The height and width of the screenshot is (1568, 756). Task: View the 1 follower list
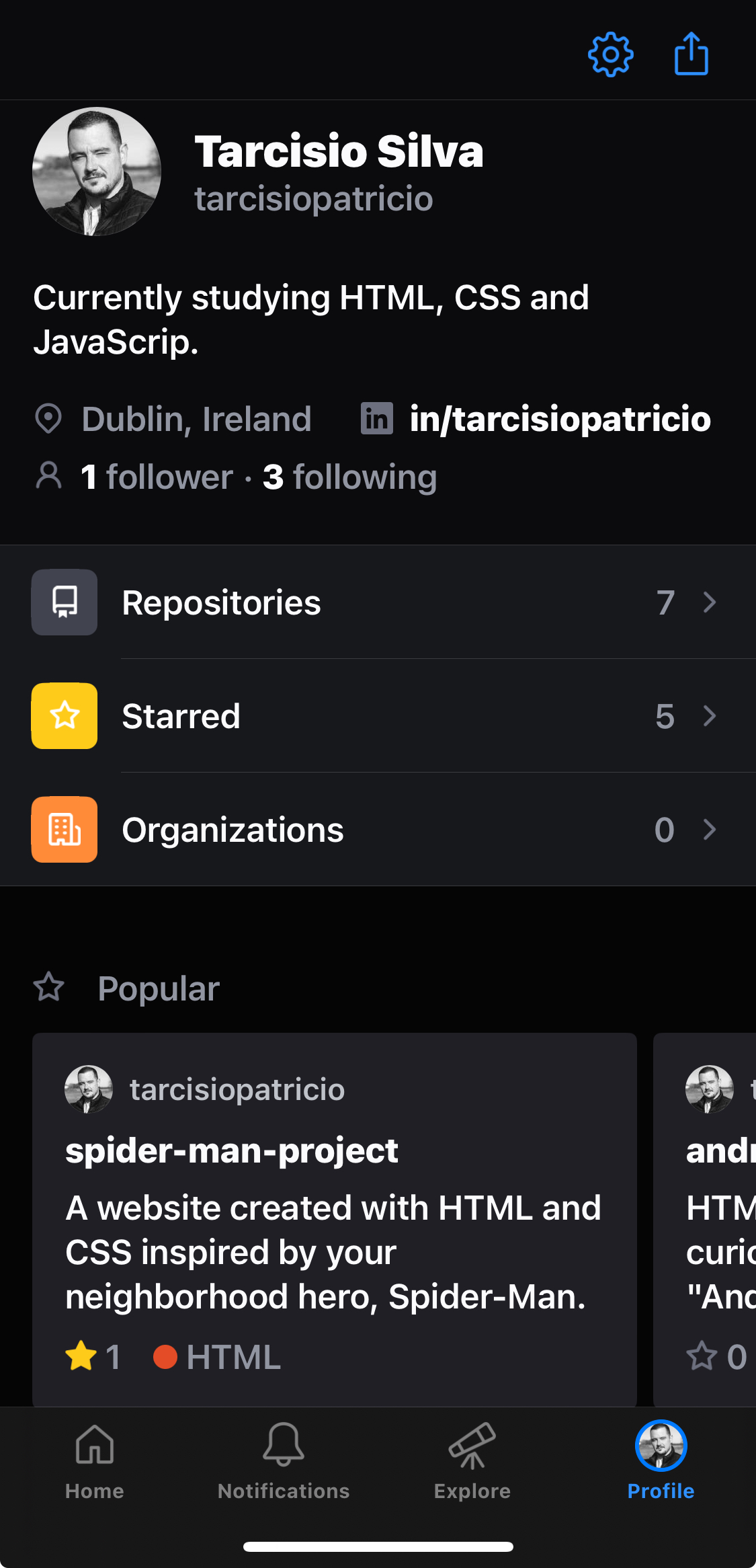coord(157,477)
